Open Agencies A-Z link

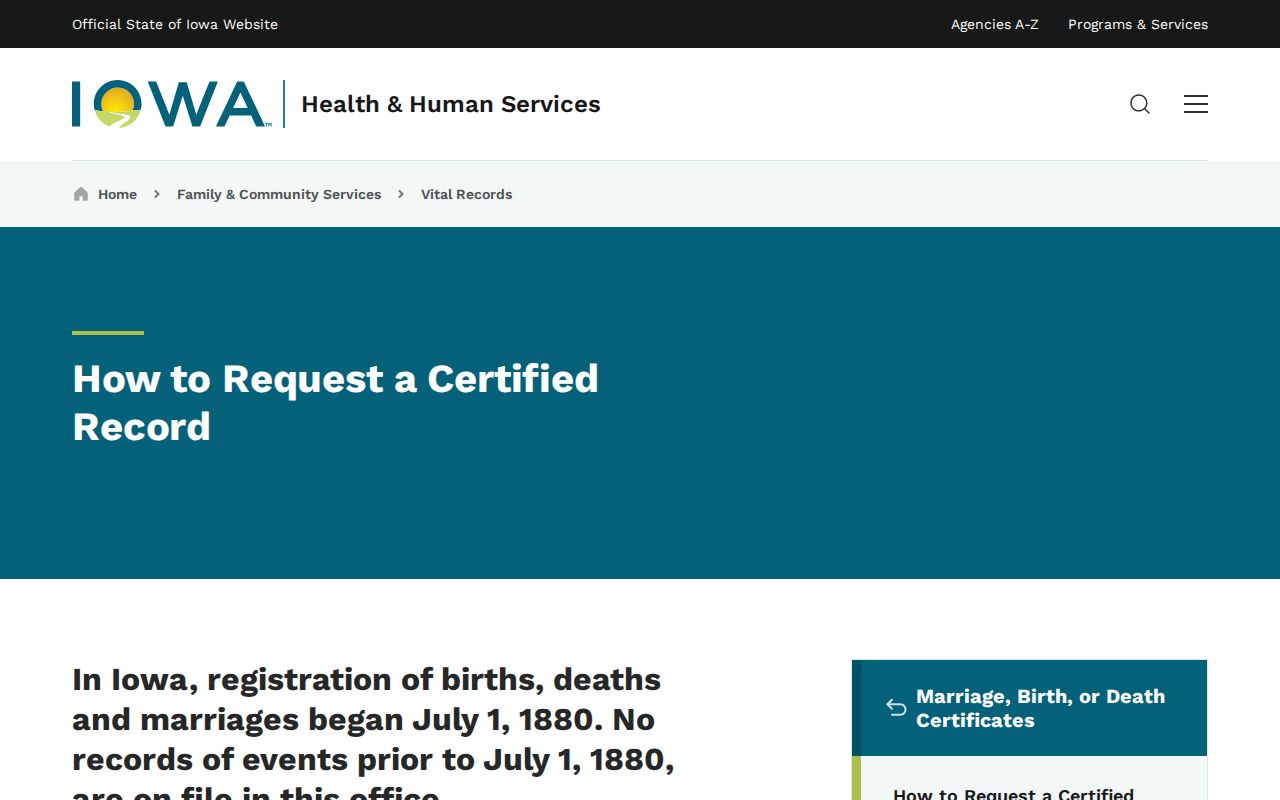click(x=995, y=24)
